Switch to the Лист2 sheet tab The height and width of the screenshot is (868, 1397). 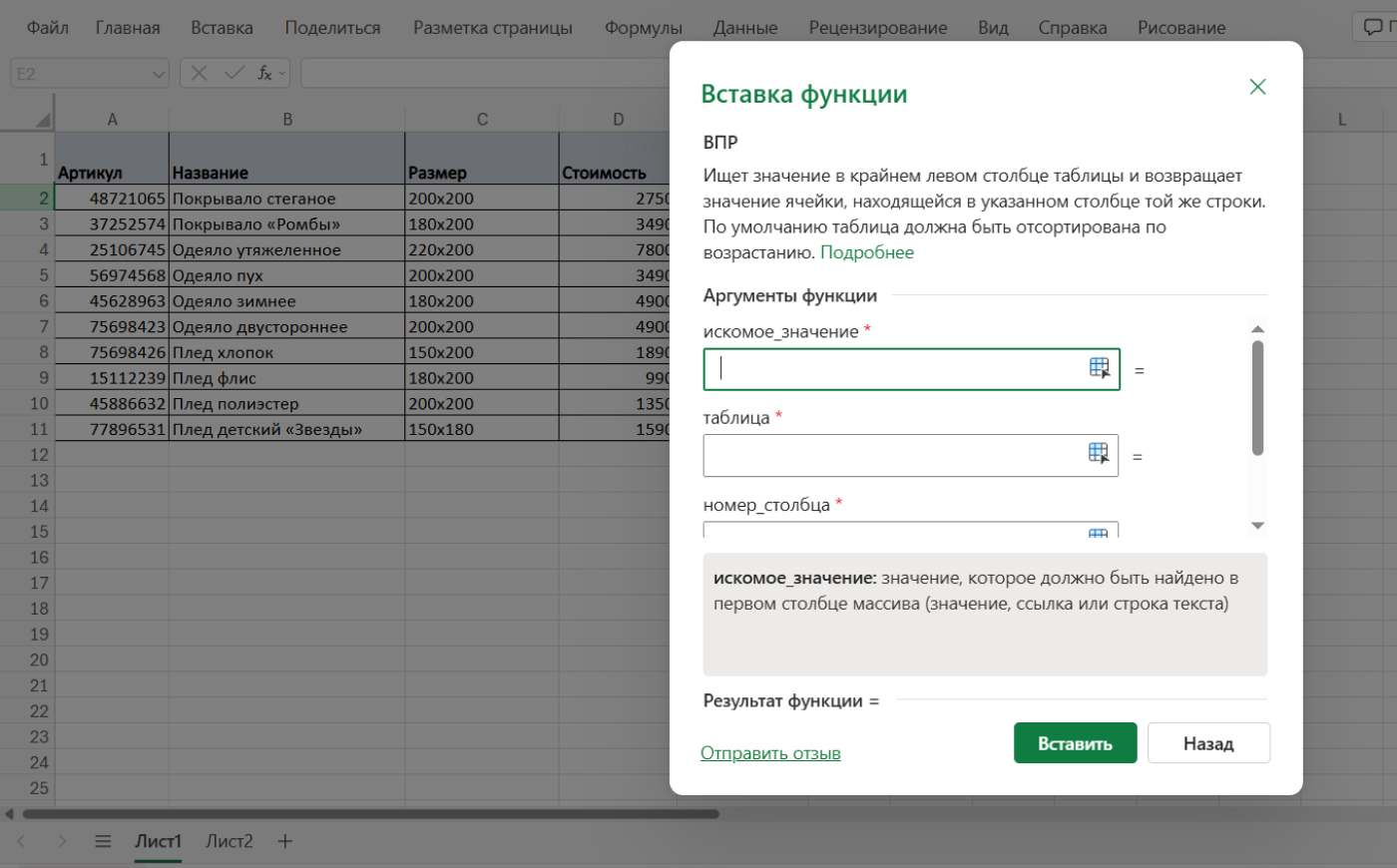pos(230,841)
